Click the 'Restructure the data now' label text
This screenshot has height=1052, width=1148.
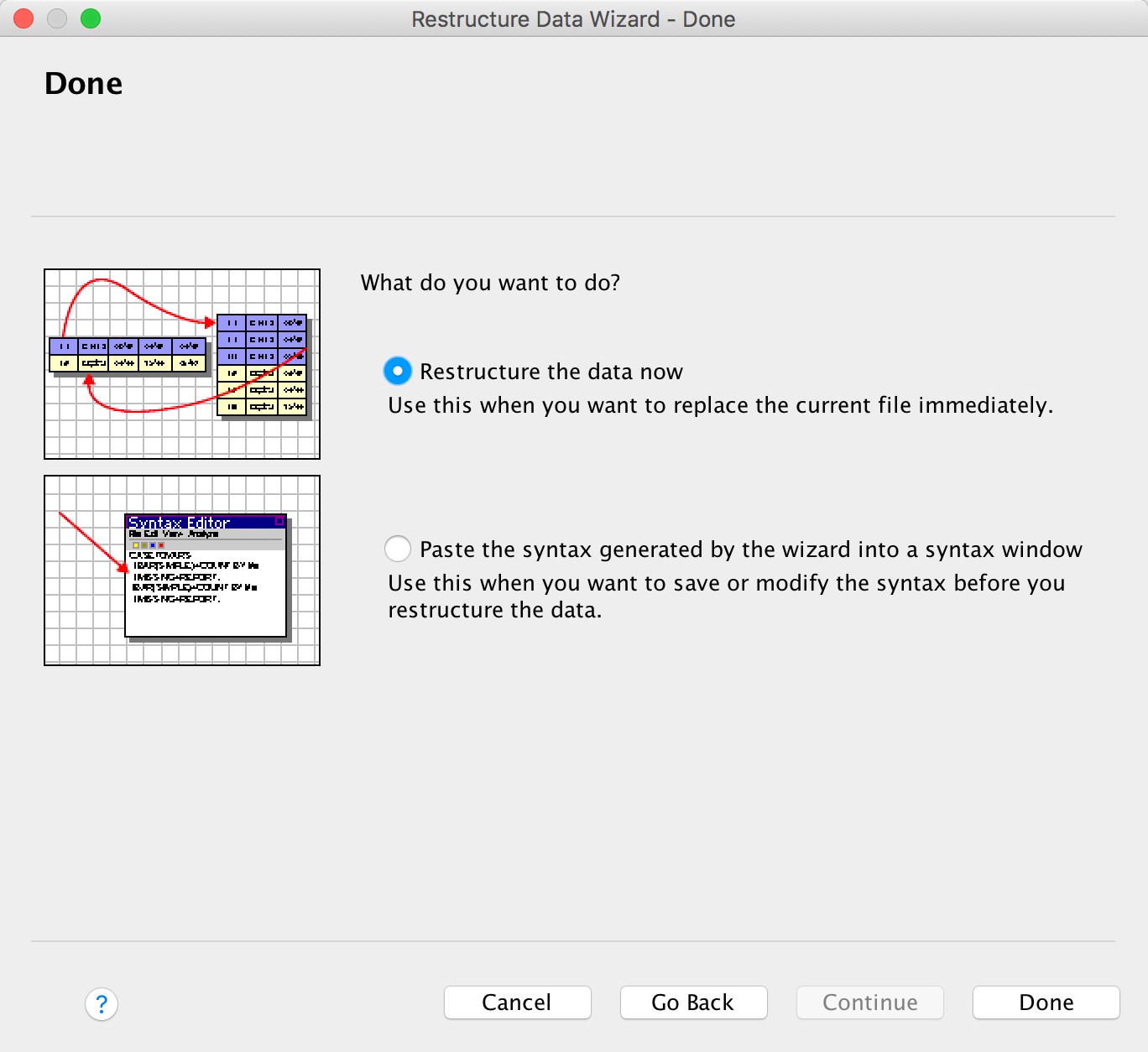click(x=551, y=372)
